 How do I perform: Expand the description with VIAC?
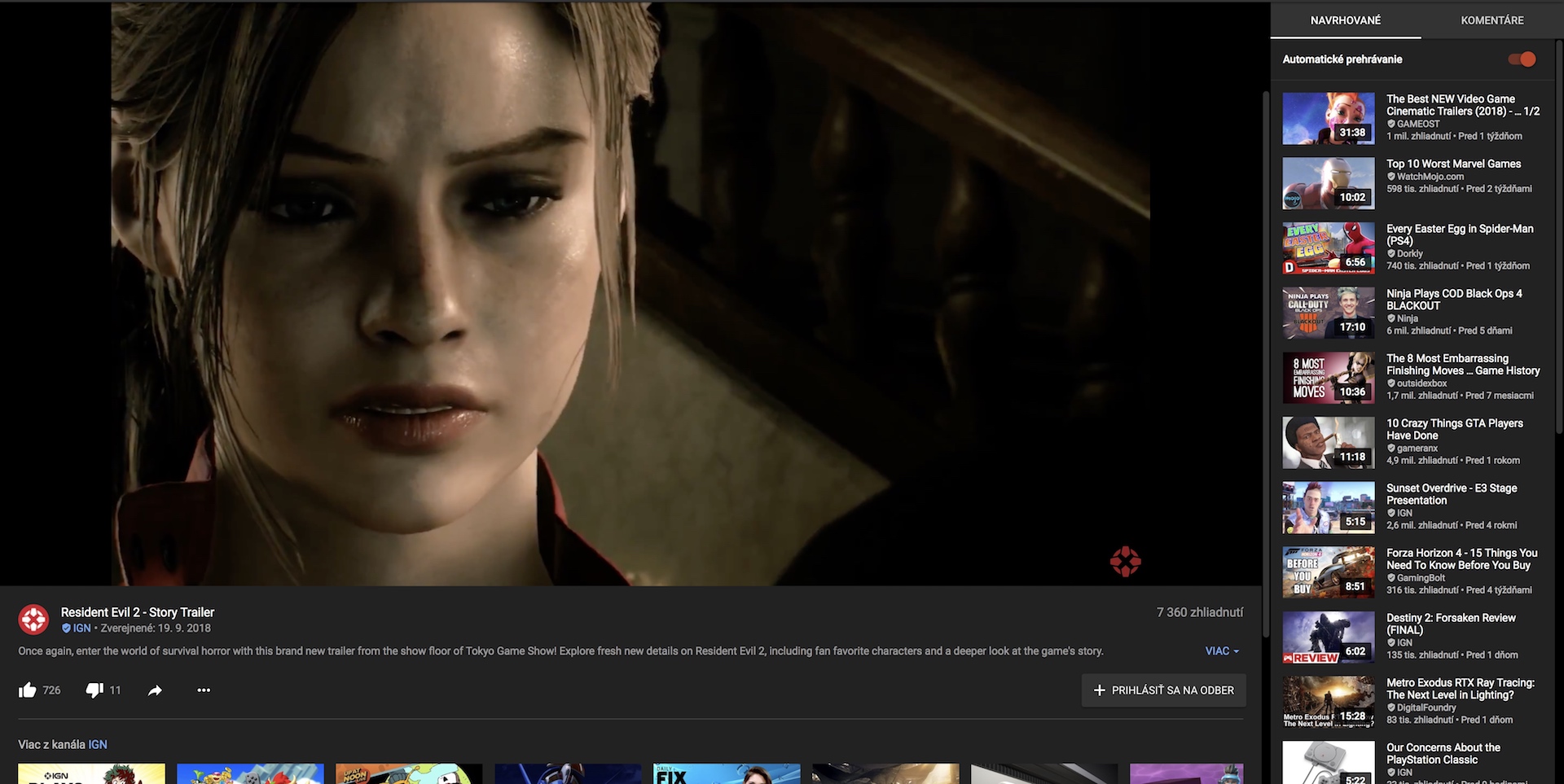click(1222, 651)
